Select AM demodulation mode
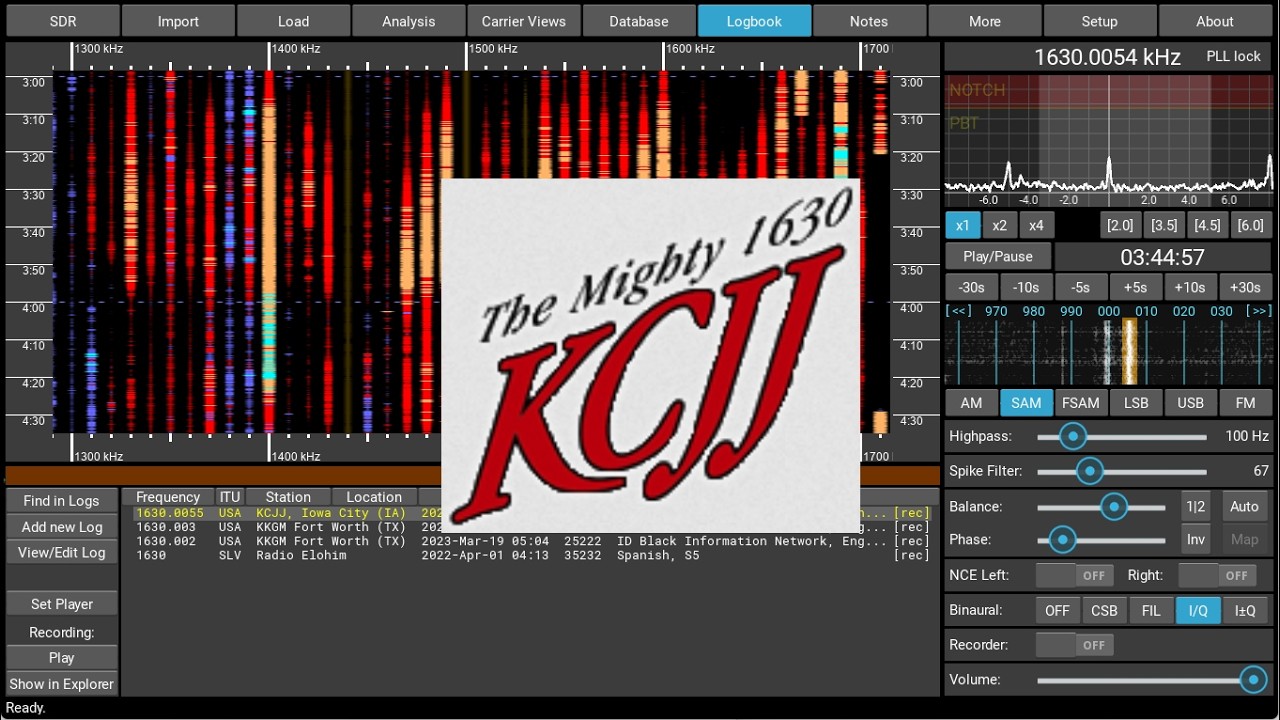1280x720 pixels. click(971, 403)
